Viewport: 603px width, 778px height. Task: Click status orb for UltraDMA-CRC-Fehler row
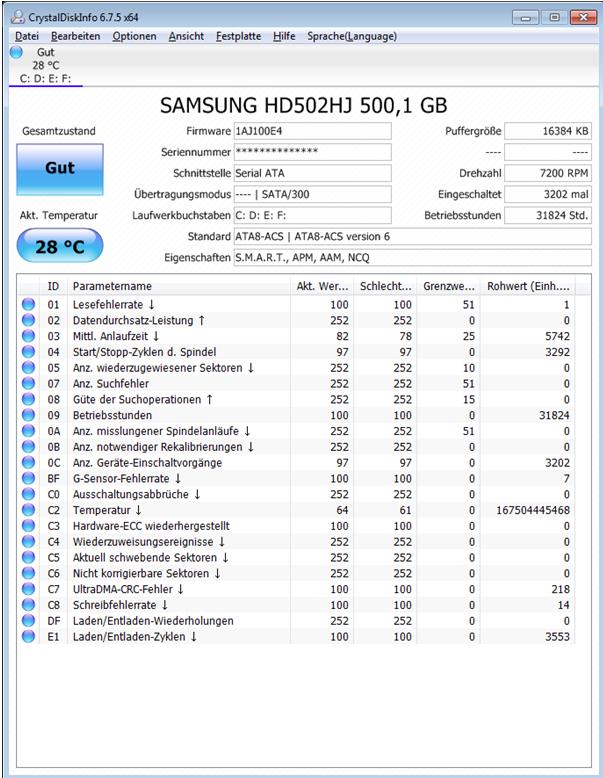(28, 589)
